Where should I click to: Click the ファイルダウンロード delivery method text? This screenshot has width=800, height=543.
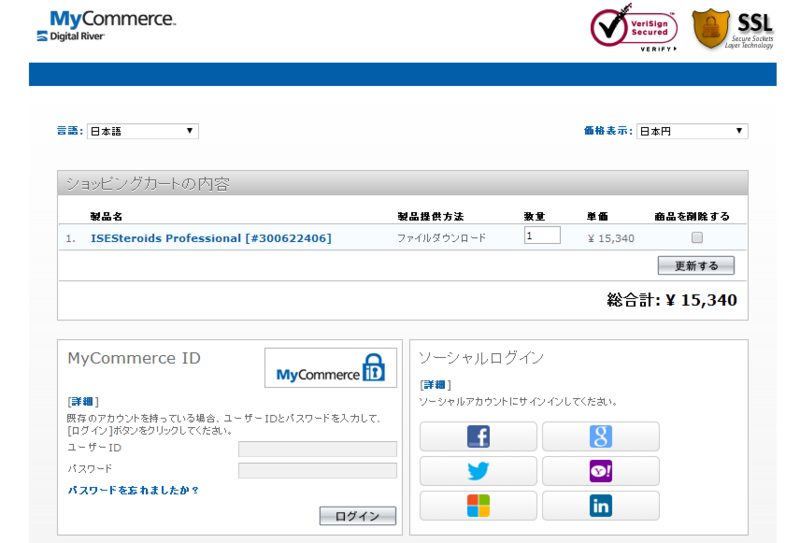click(x=441, y=238)
